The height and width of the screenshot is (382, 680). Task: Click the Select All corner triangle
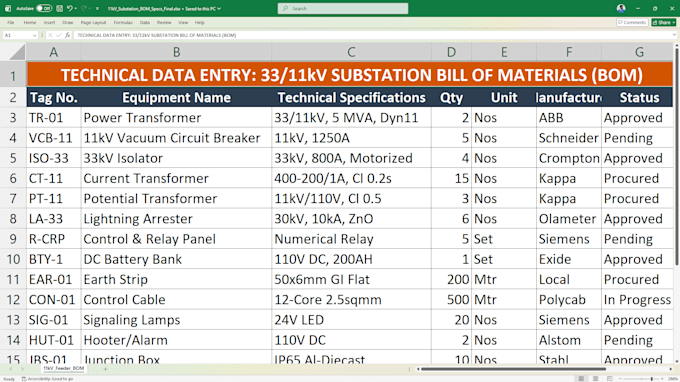(x=17, y=52)
